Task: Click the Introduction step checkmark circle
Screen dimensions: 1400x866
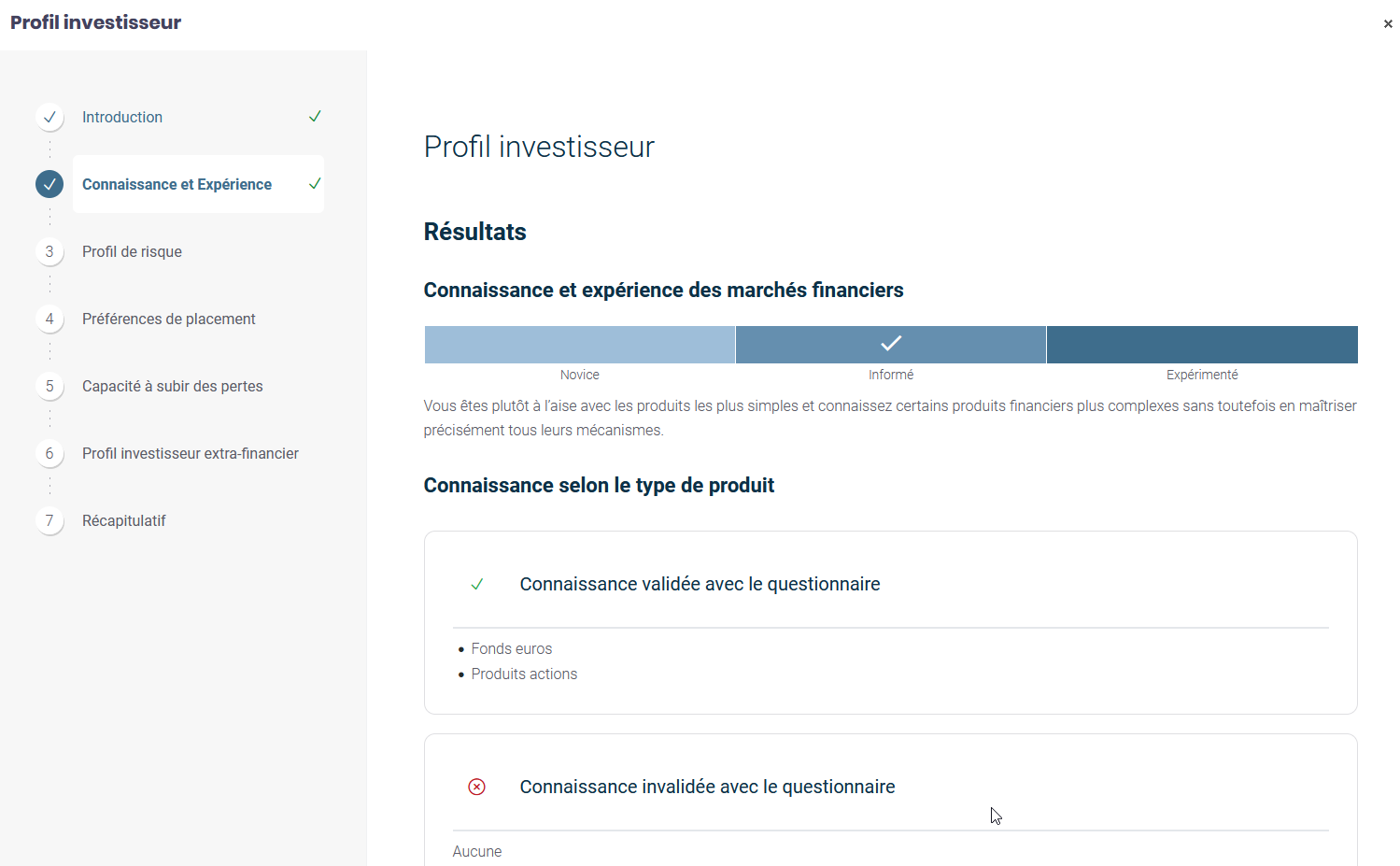Action: (49, 117)
